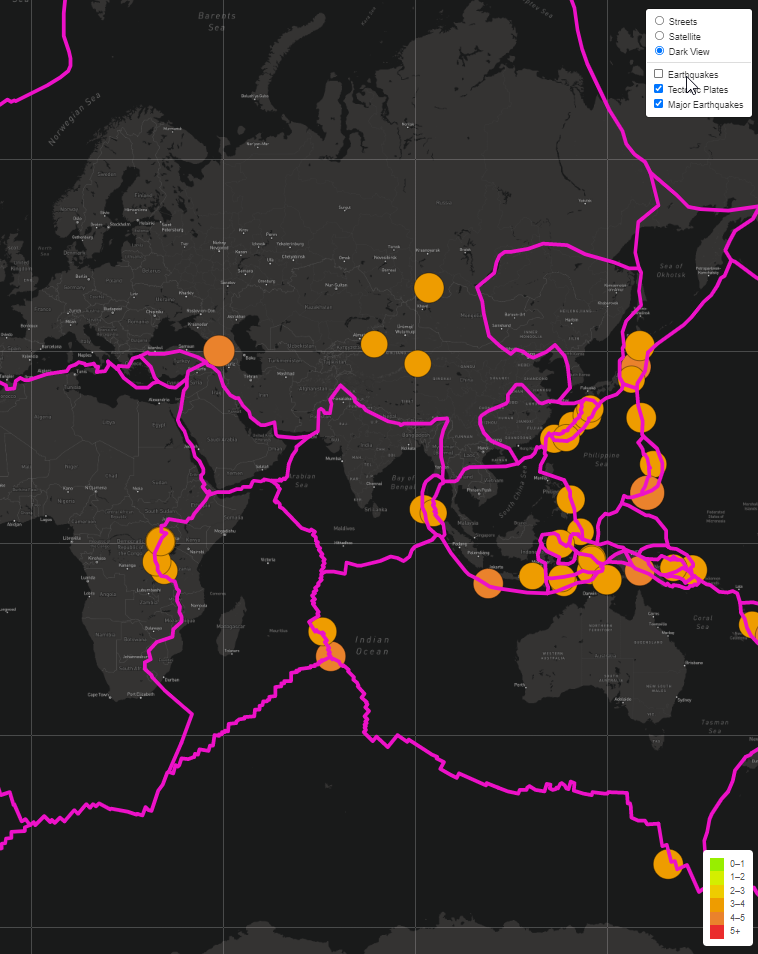Click the 0–1 magnitude green legend swatch
758x954 pixels.
(x=717, y=864)
